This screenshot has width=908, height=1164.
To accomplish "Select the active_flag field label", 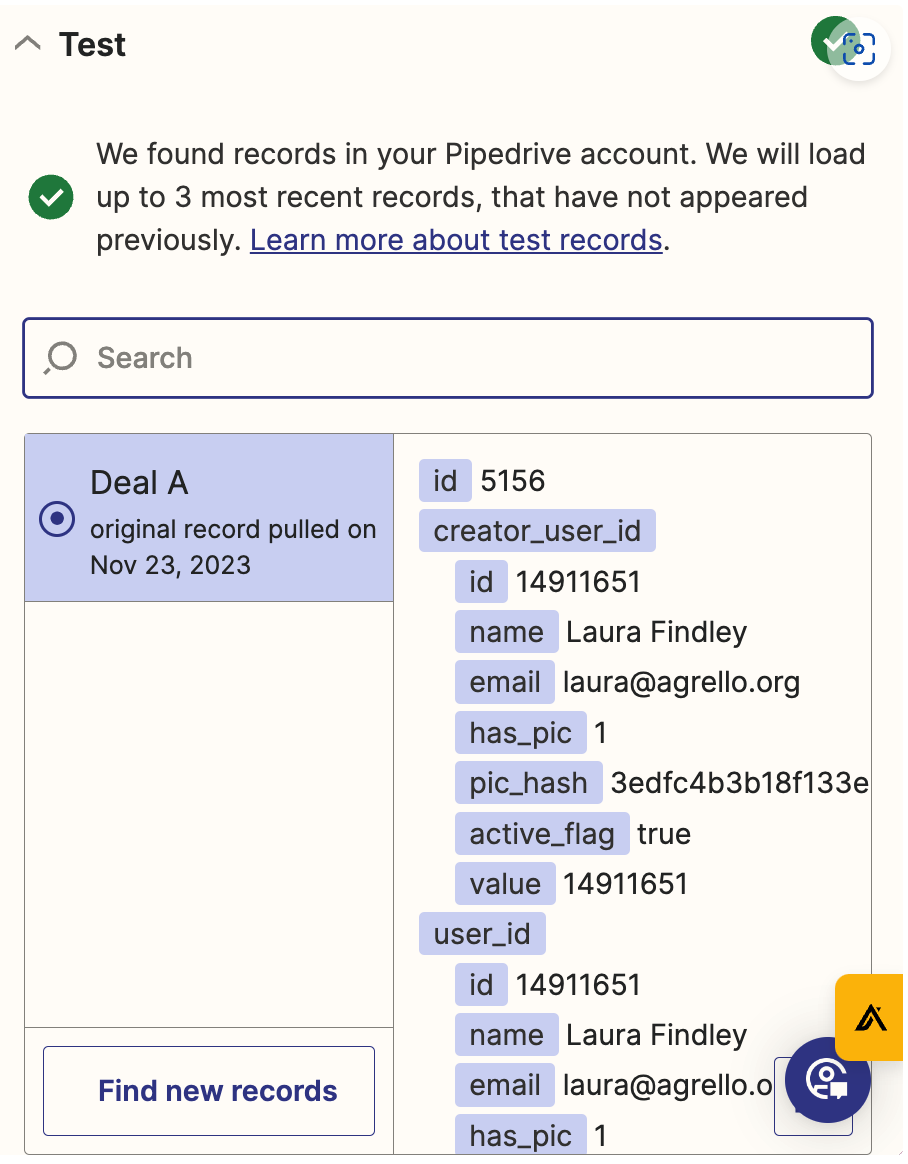I will click(542, 833).
